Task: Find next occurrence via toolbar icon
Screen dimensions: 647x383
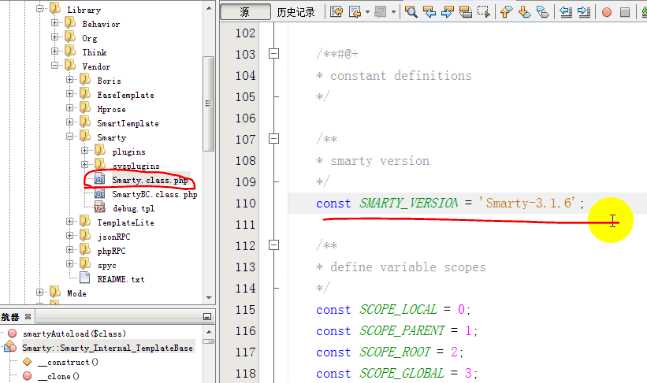Action: (447, 12)
